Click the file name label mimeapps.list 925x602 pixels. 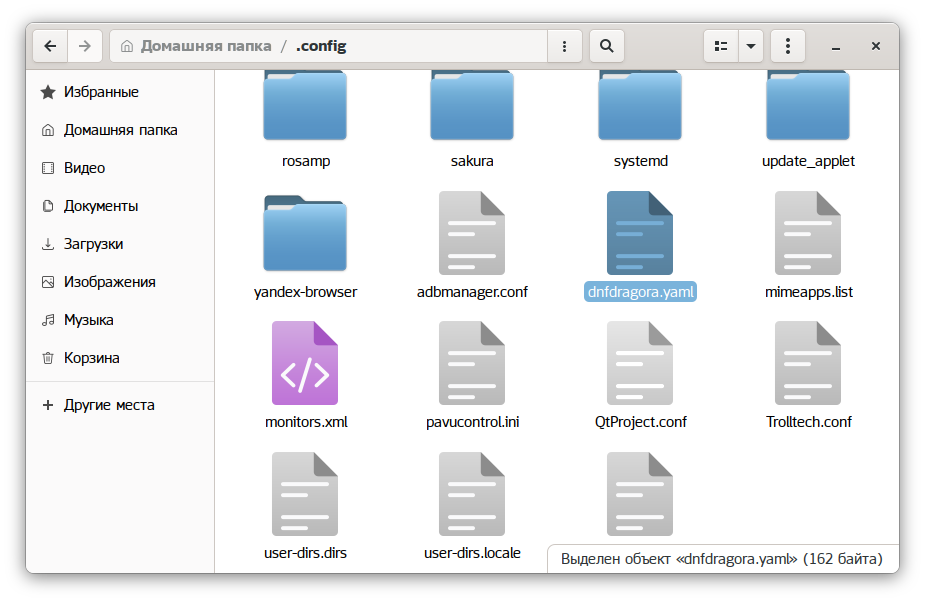coord(809,292)
